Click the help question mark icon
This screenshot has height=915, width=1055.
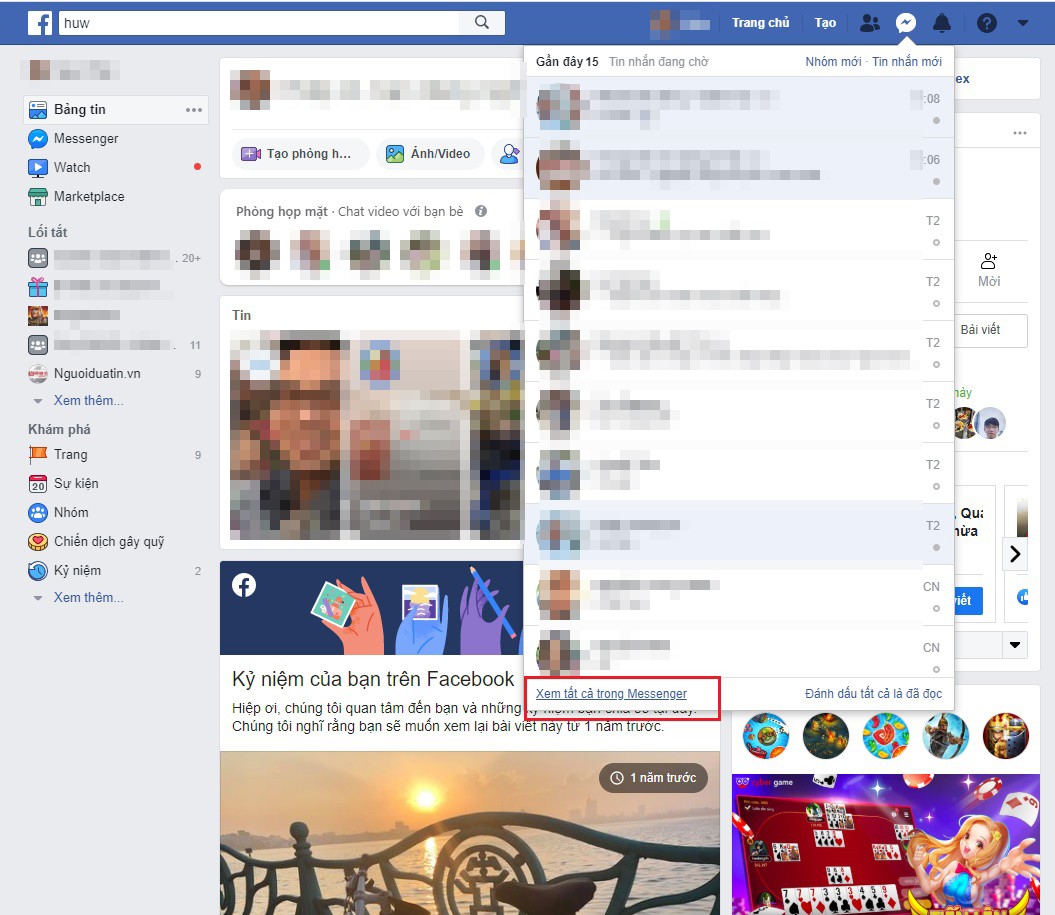[x=986, y=23]
